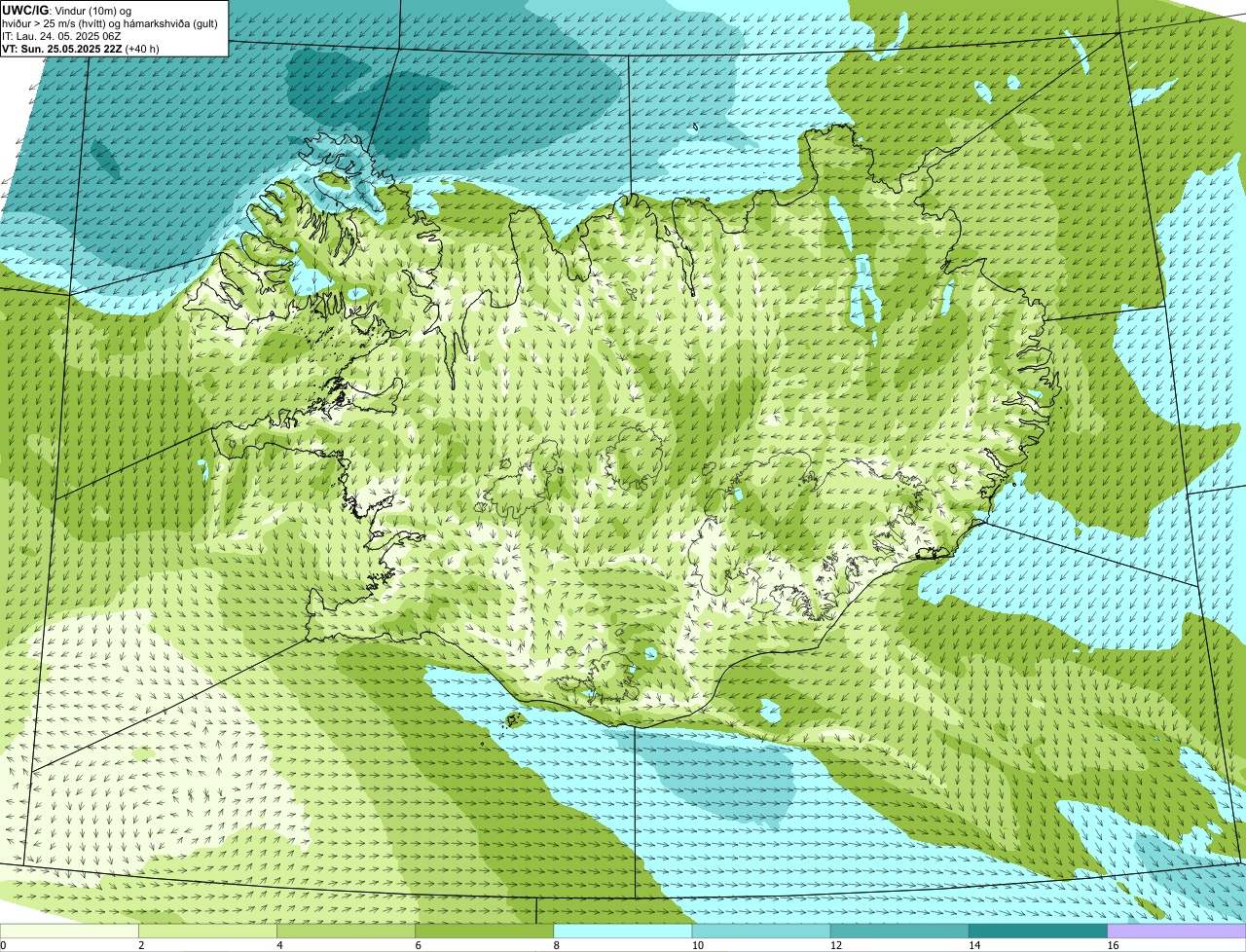Click the 4–6 m/s legend color segment
Image resolution: width=1246 pixels, height=952 pixels.
347,932
